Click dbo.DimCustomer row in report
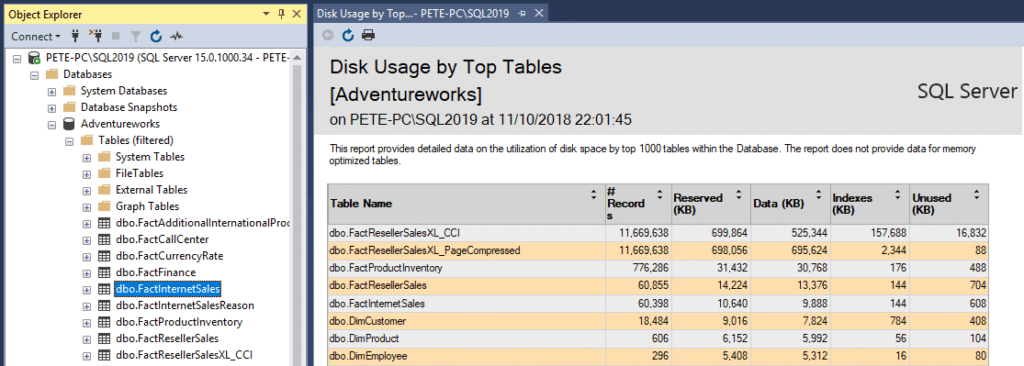This screenshot has width=1024, height=366. pyautogui.click(x=368, y=321)
